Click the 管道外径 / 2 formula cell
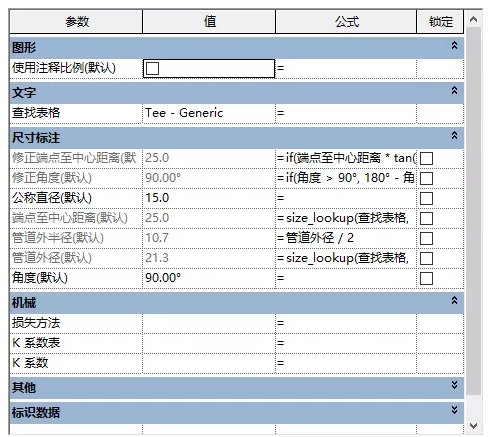 point(346,238)
